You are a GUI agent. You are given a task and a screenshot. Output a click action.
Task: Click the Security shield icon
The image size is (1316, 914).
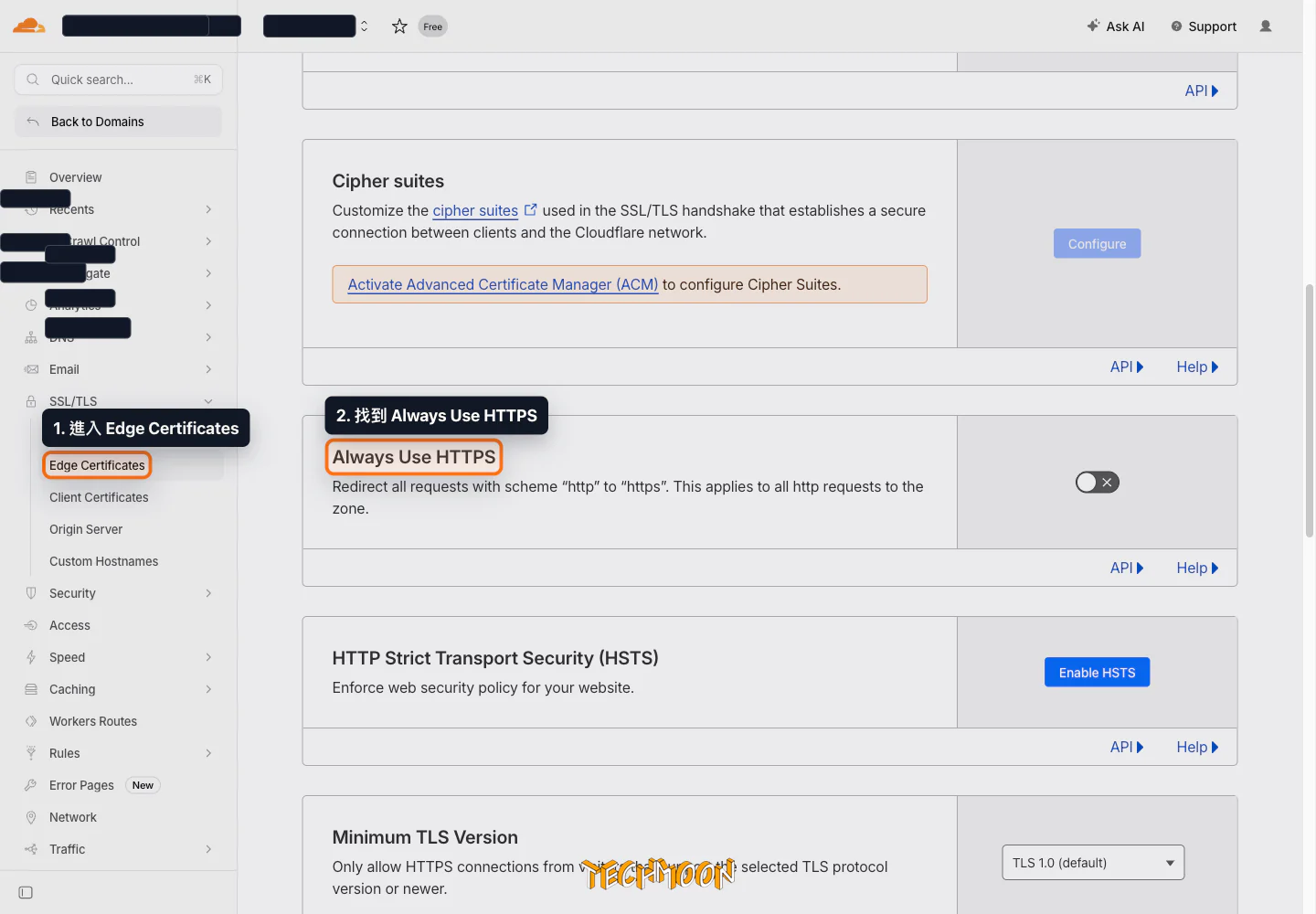[x=31, y=593]
